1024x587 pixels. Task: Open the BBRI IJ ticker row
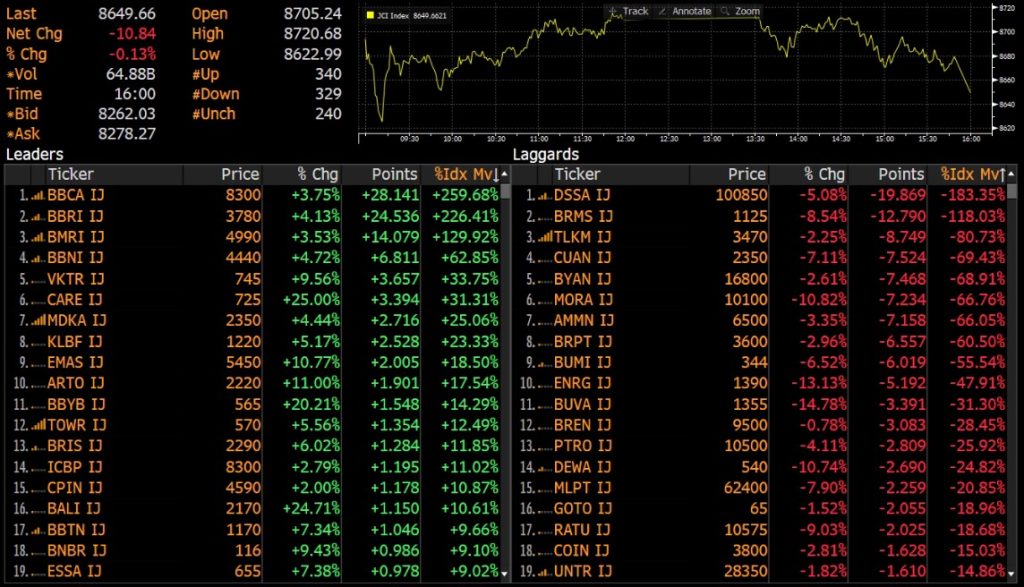(x=75, y=216)
